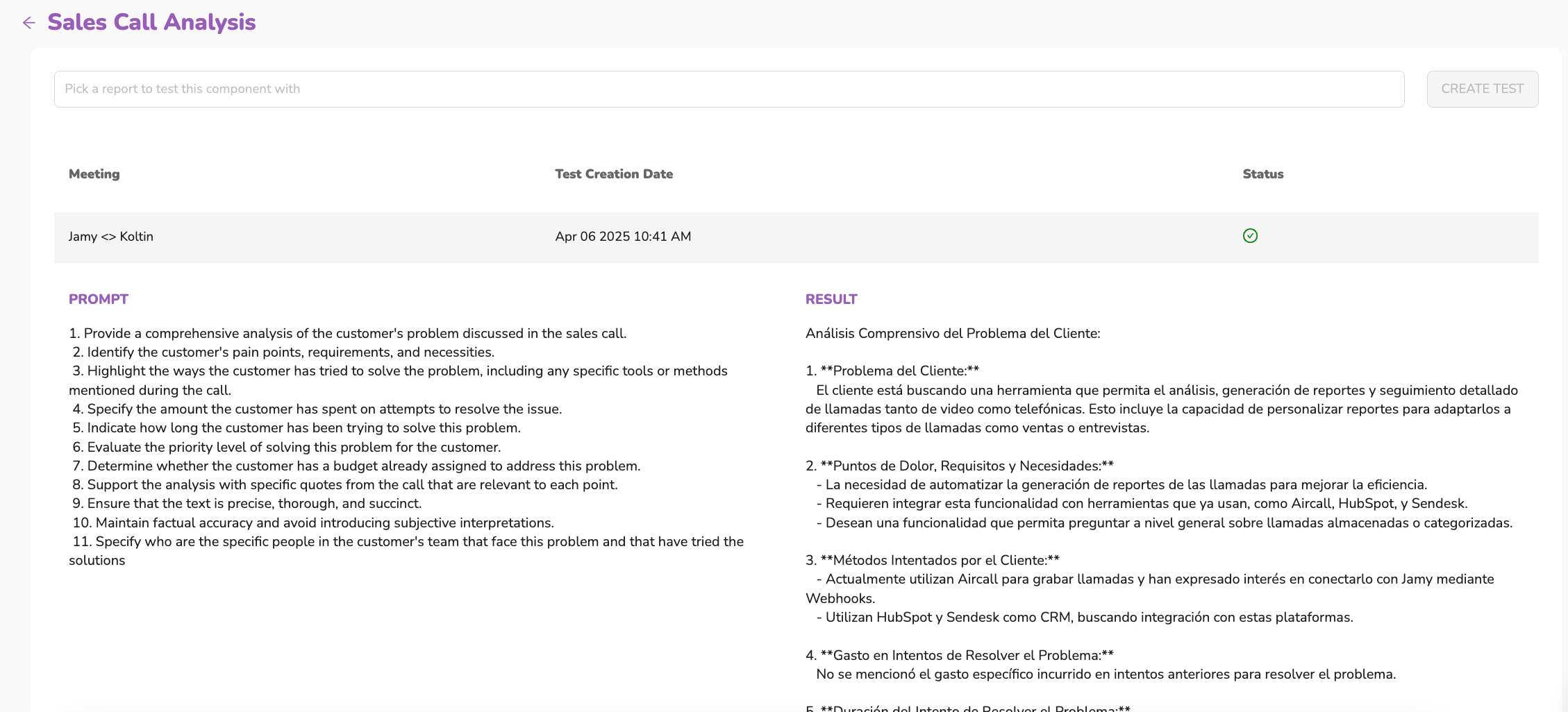The height and width of the screenshot is (712, 1568).
Task: Click the back arrow beside Sales Call Analysis
Action: pos(28,23)
